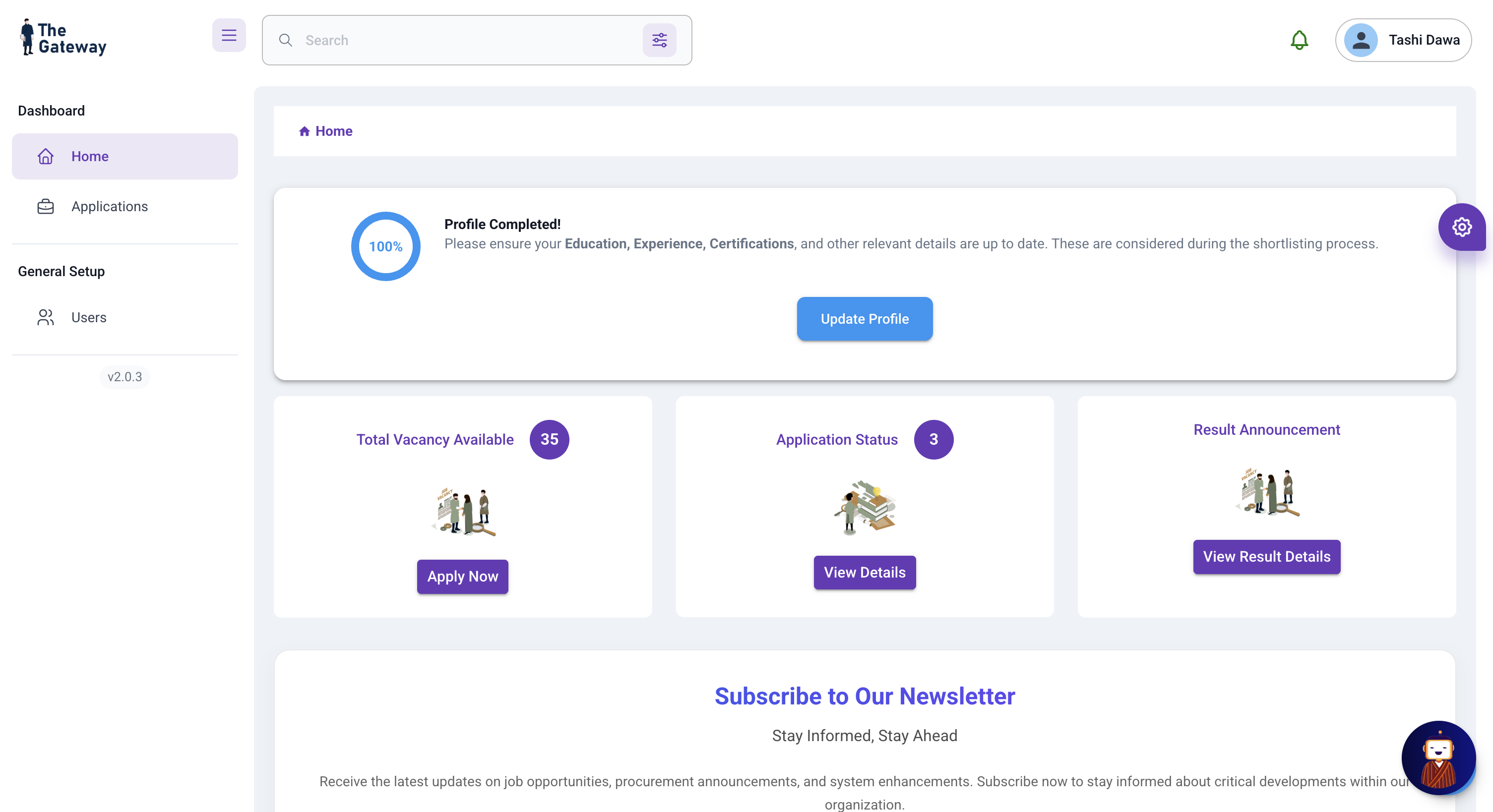Open the floating settings gear
Image resolution: width=1493 pixels, height=812 pixels.
[x=1461, y=227]
